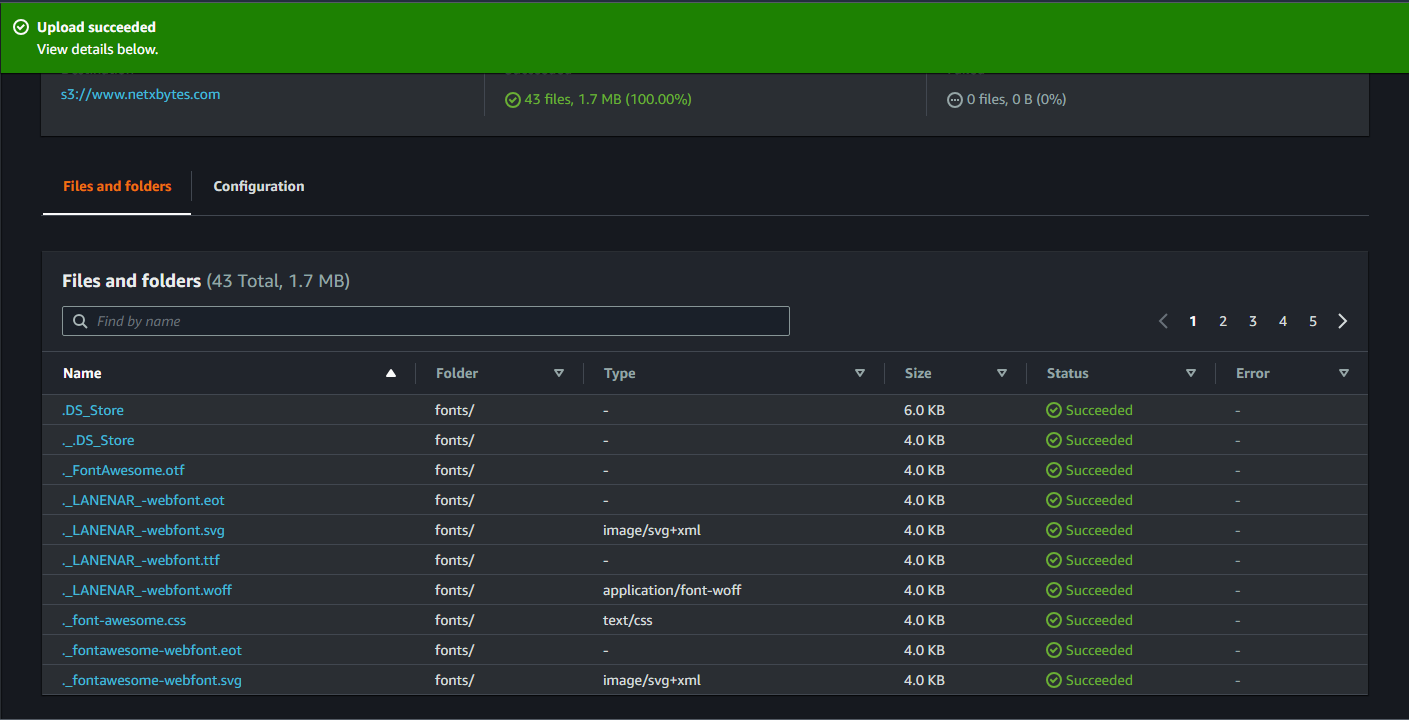Sort by the Size column arrow
Viewport: 1409px width, 720px height.
coord(1002,373)
